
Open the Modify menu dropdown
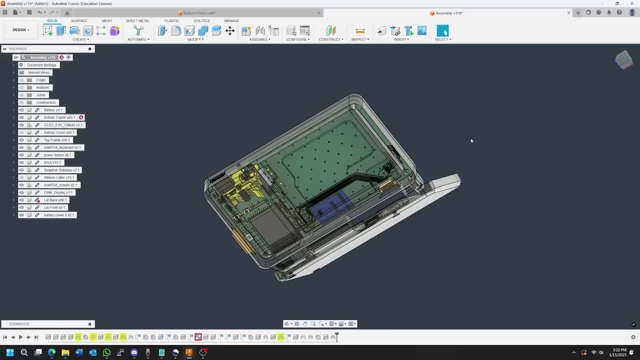click(196, 40)
